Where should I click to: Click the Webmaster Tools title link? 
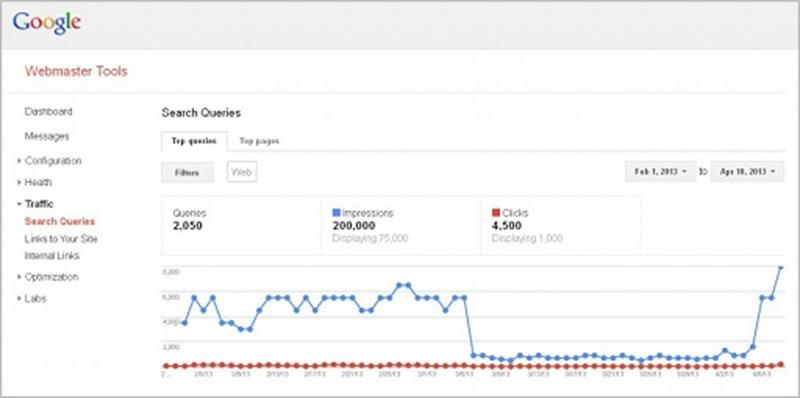(x=76, y=71)
